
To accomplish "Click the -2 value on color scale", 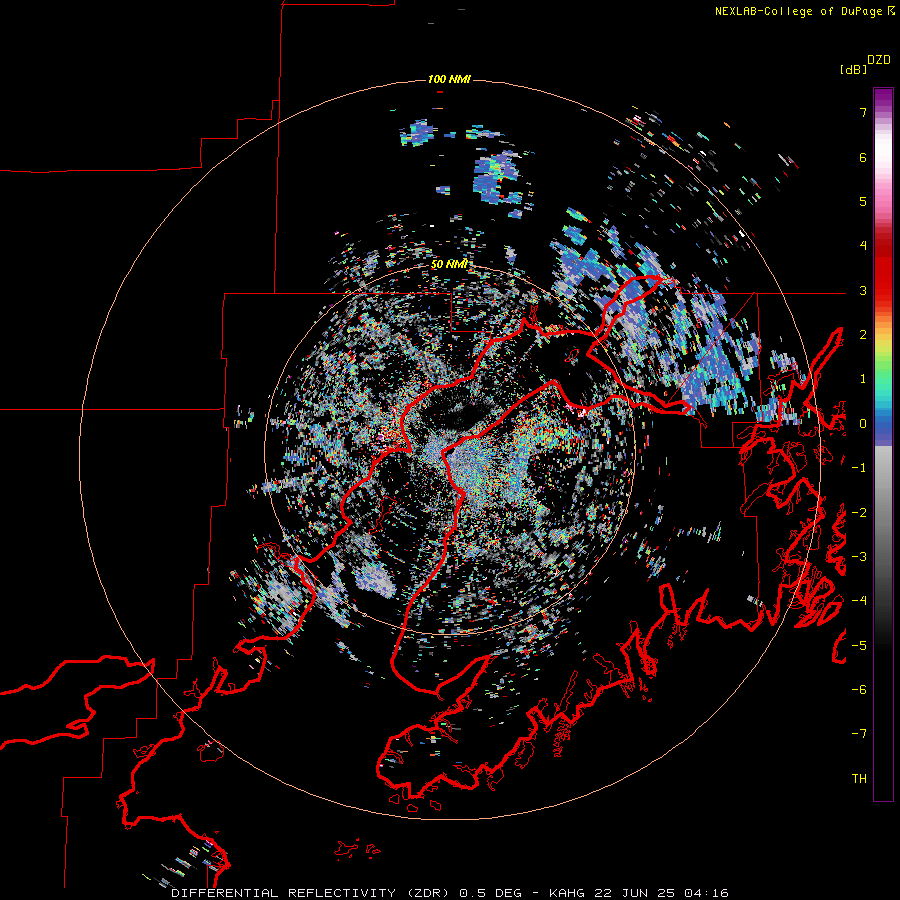I will 859,513.
